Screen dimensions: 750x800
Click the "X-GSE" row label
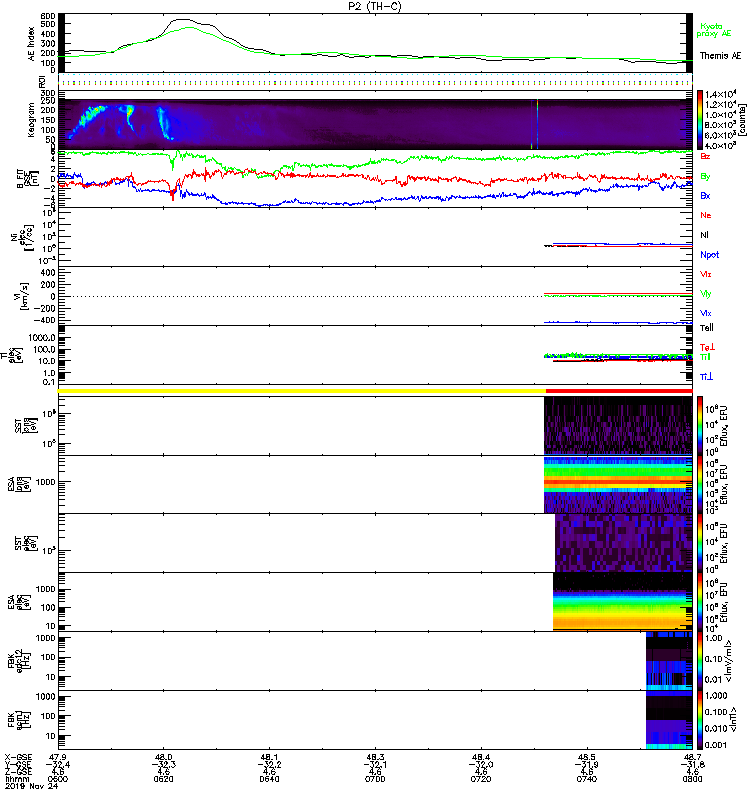18,758
